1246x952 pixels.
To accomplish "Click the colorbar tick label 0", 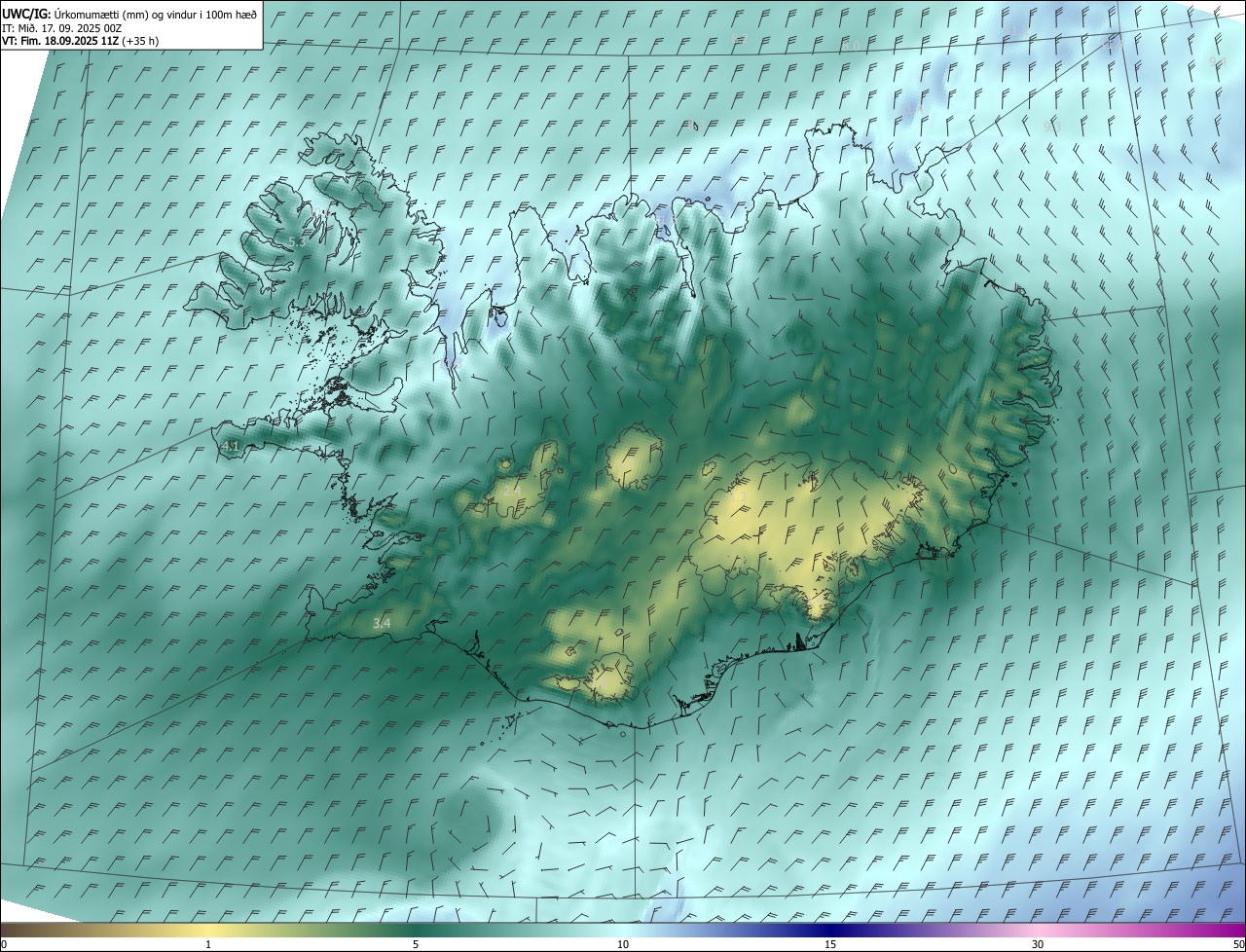I will point(3,944).
